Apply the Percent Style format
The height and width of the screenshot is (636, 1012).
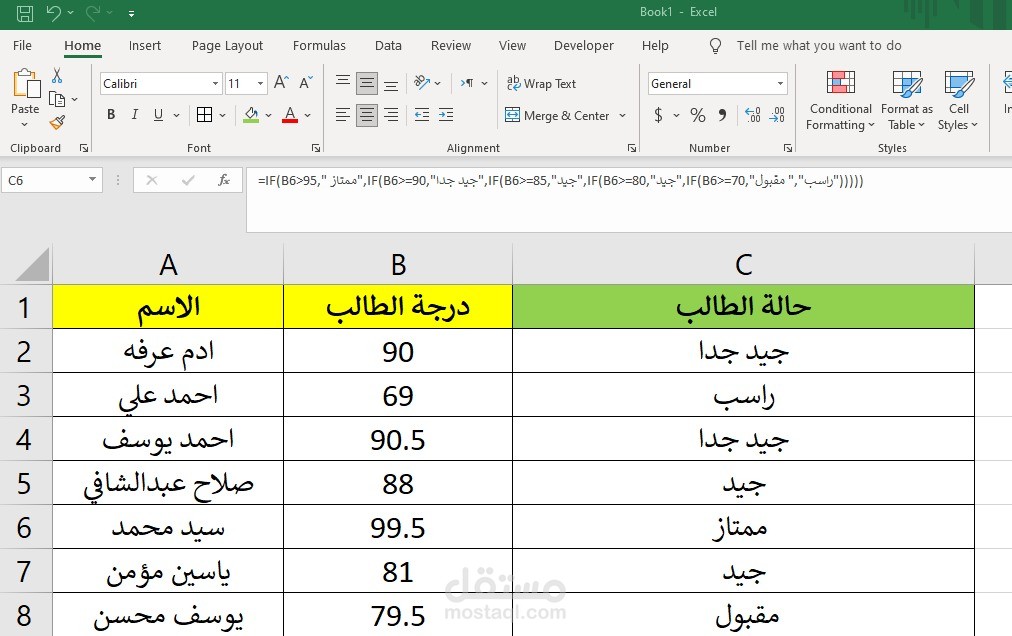coord(697,115)
